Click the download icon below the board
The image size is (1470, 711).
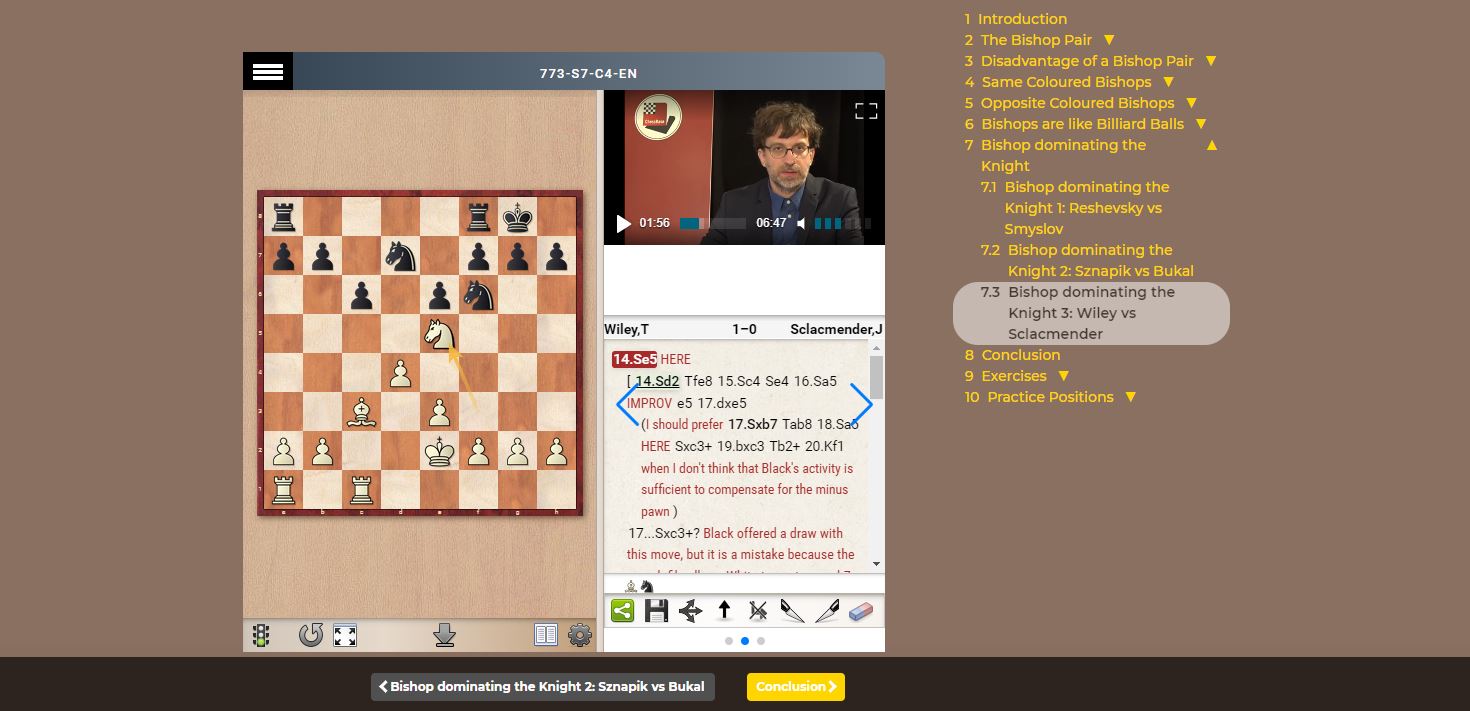click(x=444, y=635)
